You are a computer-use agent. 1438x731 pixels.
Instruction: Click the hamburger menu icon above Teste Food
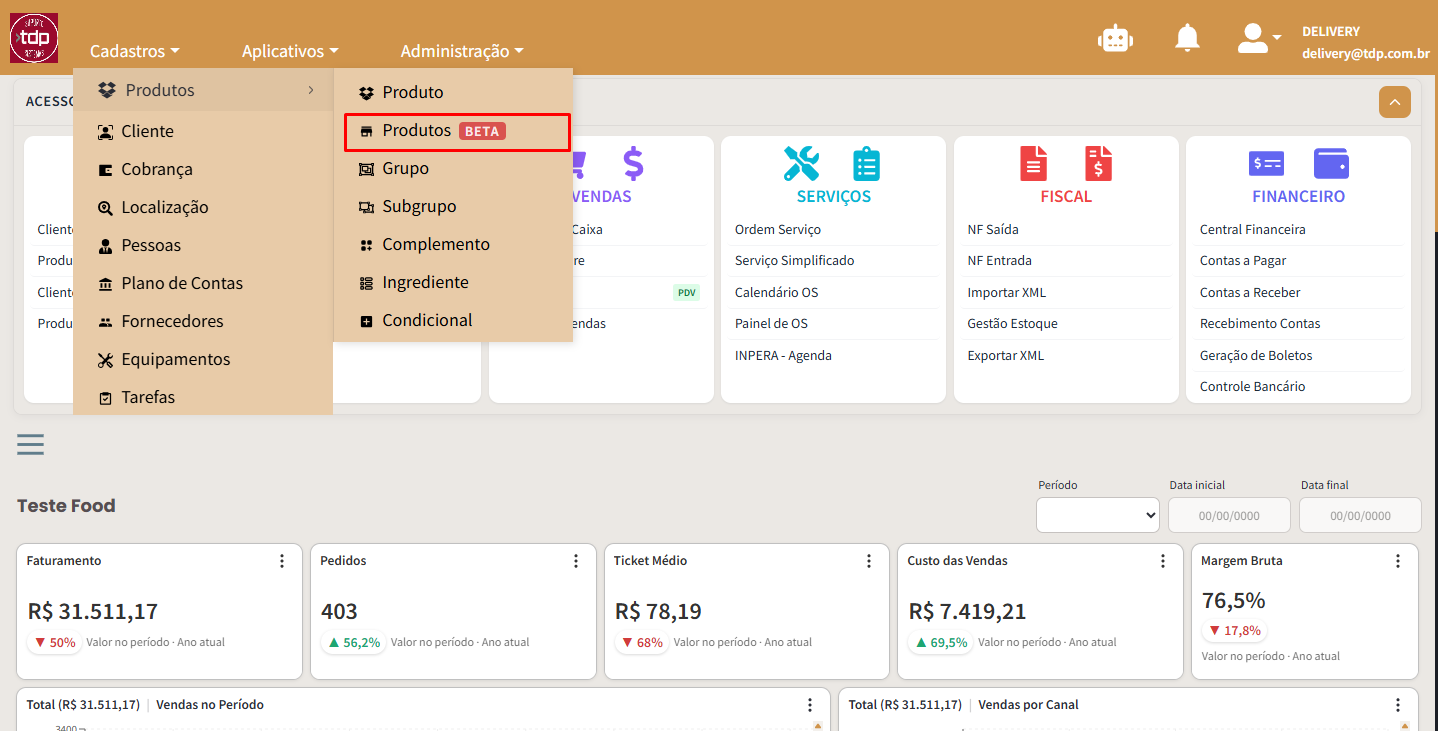30,444
